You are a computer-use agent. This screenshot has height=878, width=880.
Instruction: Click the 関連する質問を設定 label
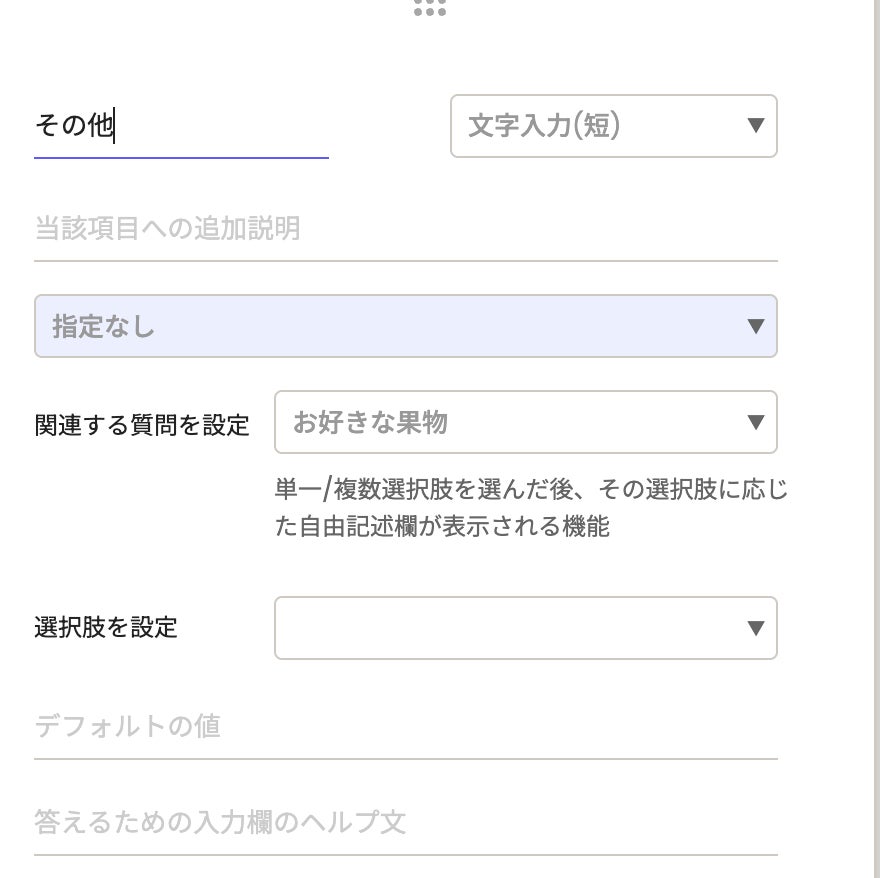[142, 424]
